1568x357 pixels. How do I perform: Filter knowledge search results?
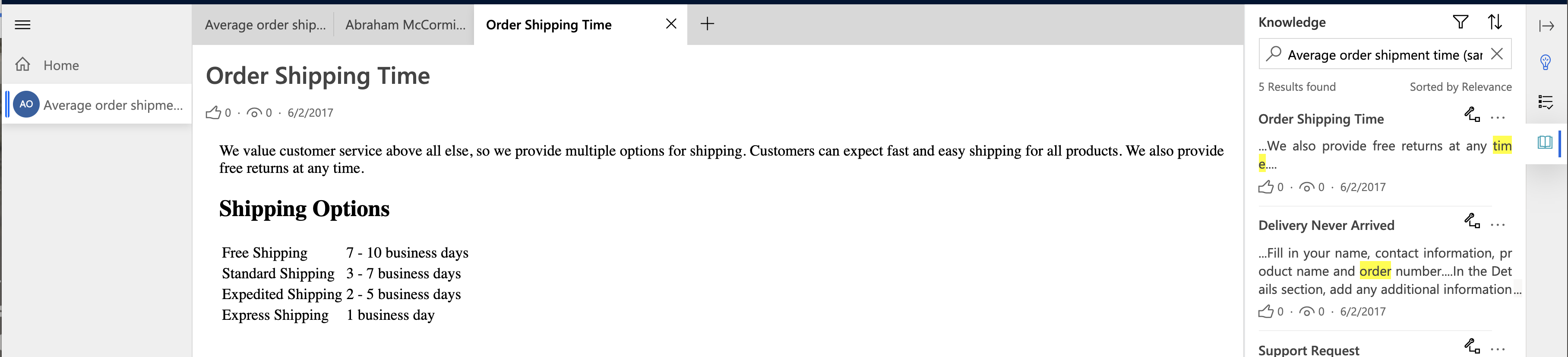[x=1460, y=22]
